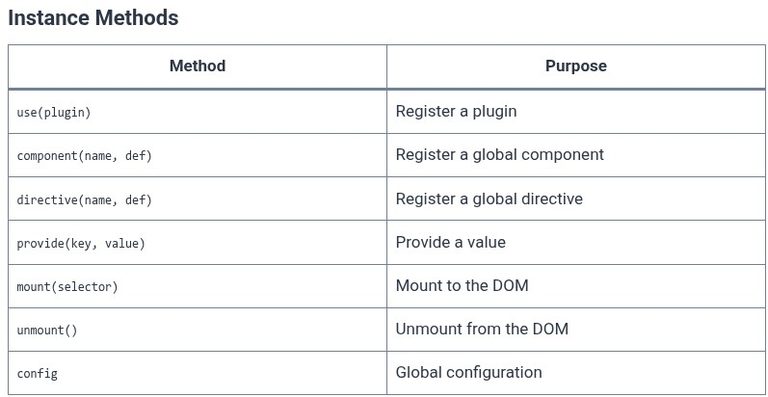Click the component(name, def) code text
The height and width of the screenshot is (397, 768).
[x=84, y=156]
